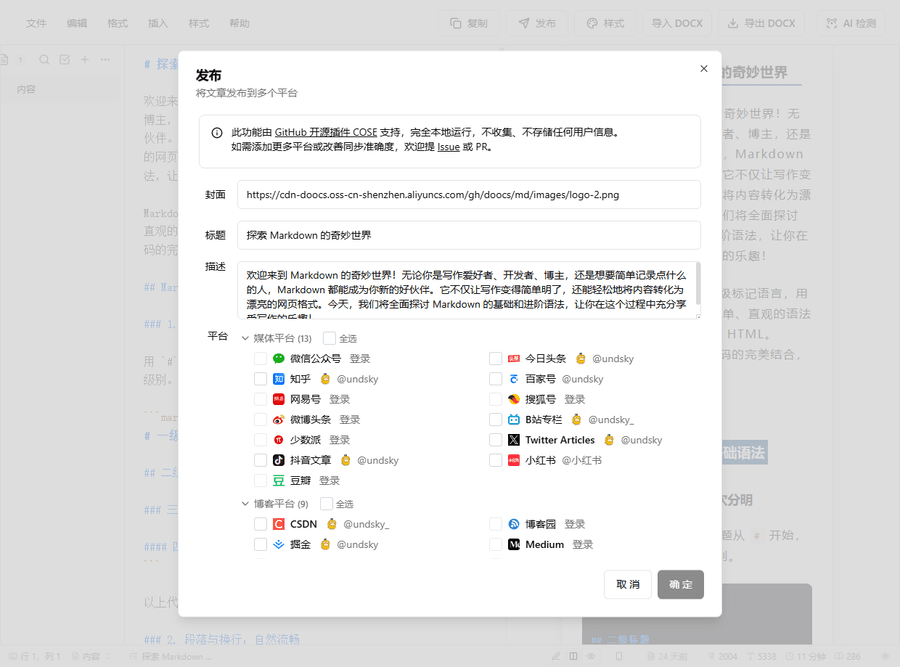The image size is (900, 667).
Task: Collapse the 媒体平台 (13) group
Action: [x=245, y=338]
